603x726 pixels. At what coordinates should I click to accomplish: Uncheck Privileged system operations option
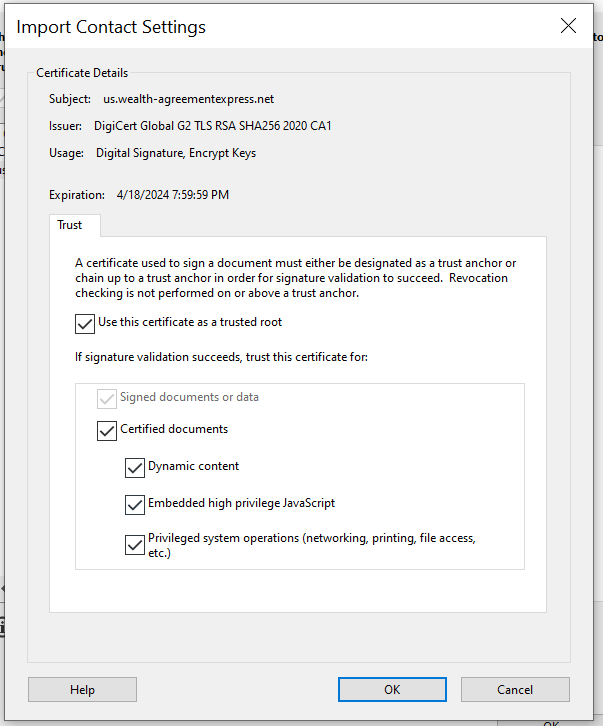tap(134, 545)
